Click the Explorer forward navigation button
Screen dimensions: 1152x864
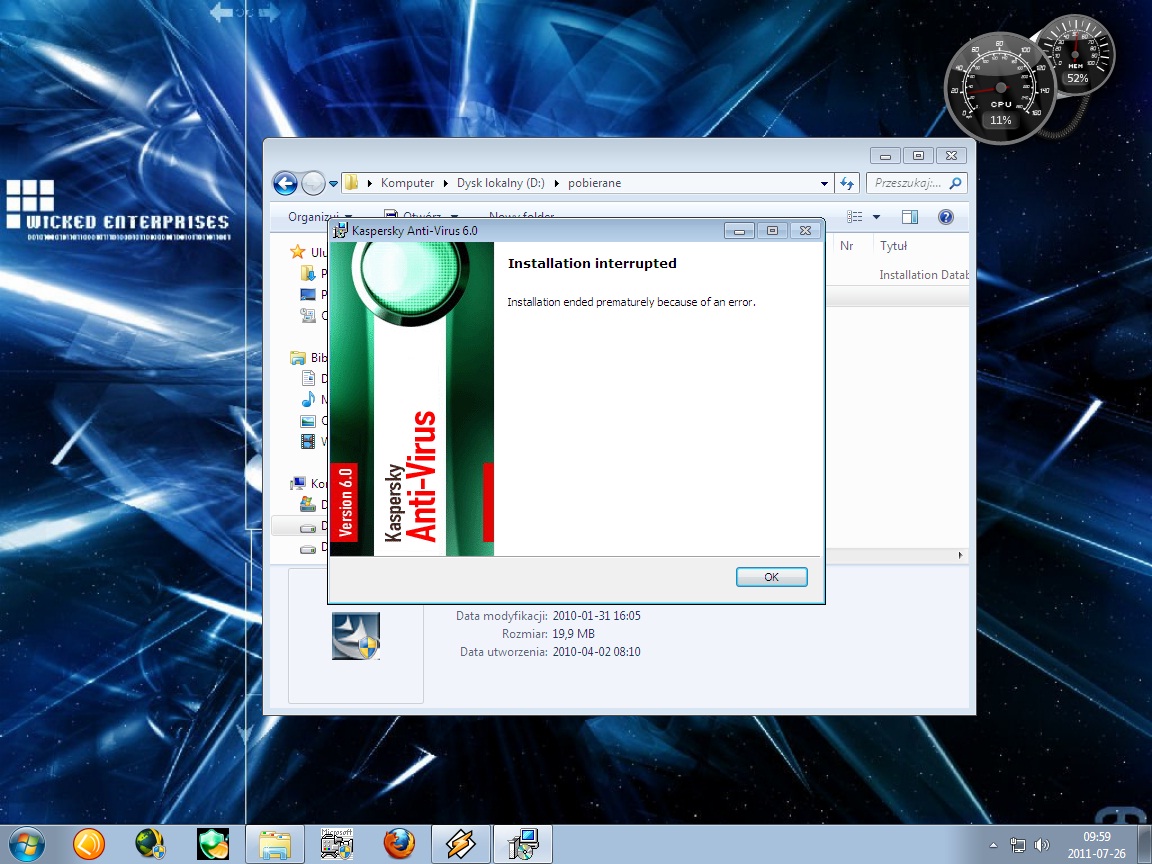coord(313,183)
